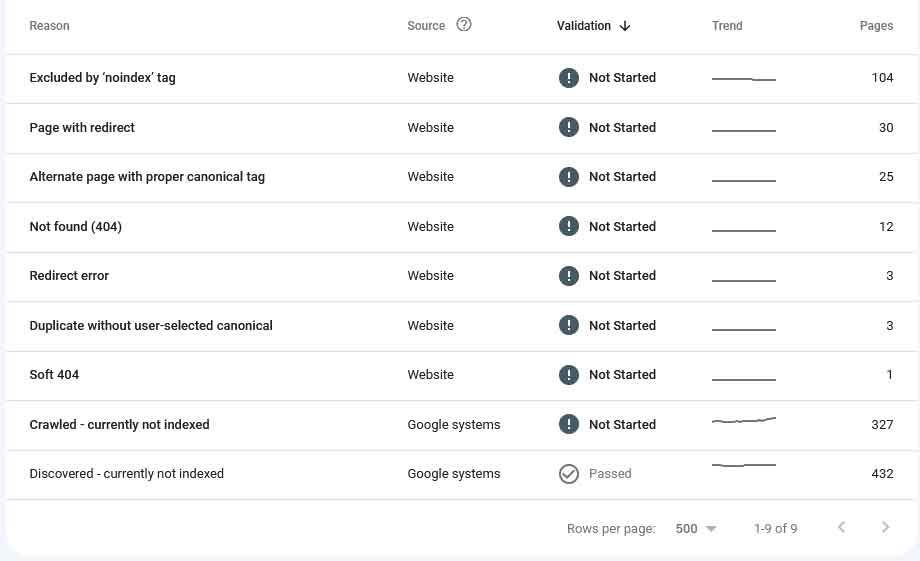Click the Passed checkmark icon in Discovered row
This screenshot has width=920, height=561.
tap(569, 474)
